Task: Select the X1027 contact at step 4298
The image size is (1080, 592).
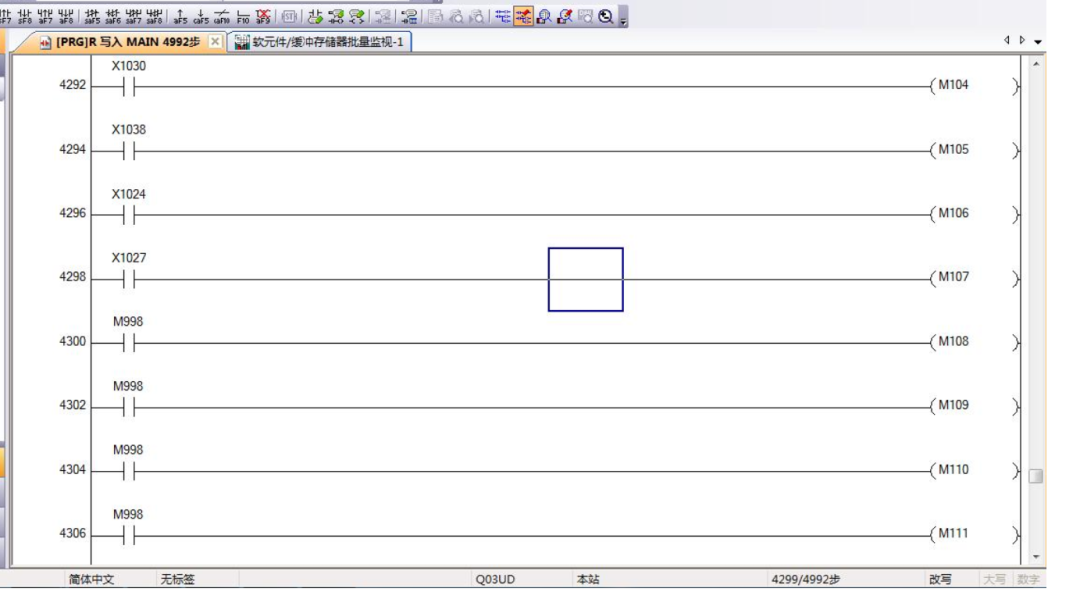Action: point(129,279)
